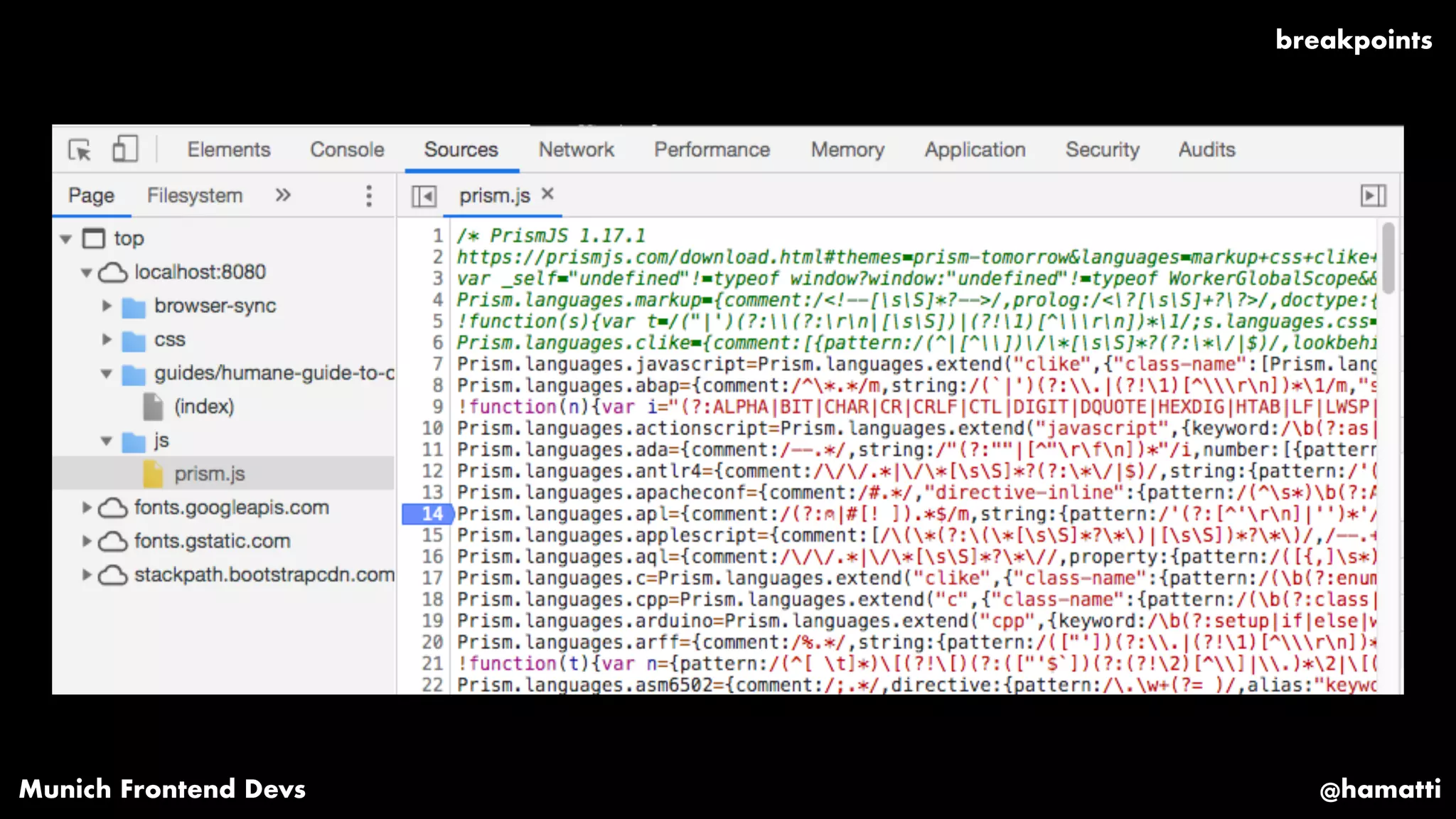Set a breakpoint on line 19
The width and height of the screenshot is (1456, 819).
[x=432, y=621]
